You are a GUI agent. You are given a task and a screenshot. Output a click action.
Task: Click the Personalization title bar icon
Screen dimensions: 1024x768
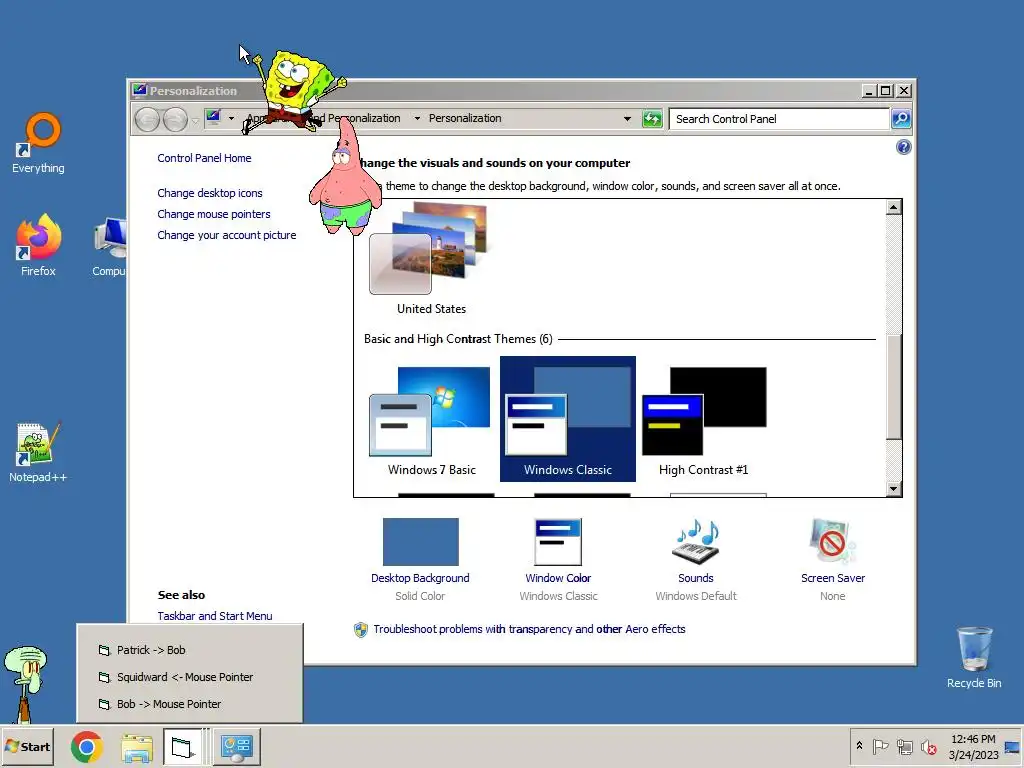point(139,90)
